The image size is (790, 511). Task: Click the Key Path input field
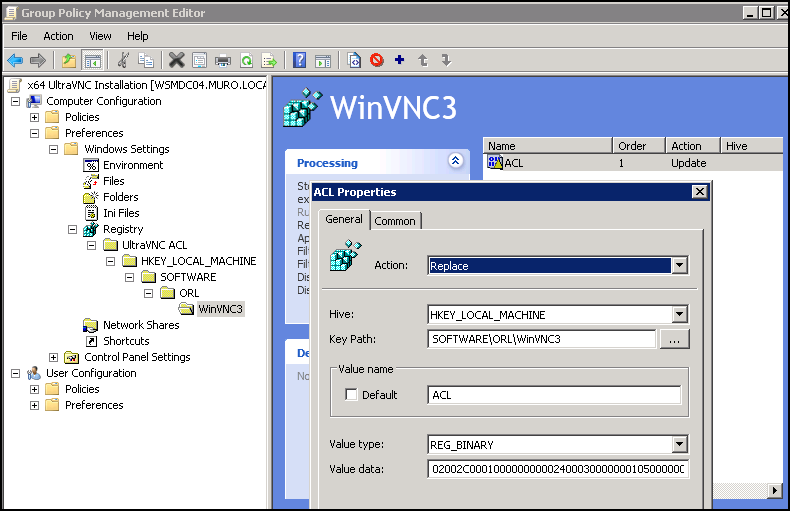(x=542, y=339)
